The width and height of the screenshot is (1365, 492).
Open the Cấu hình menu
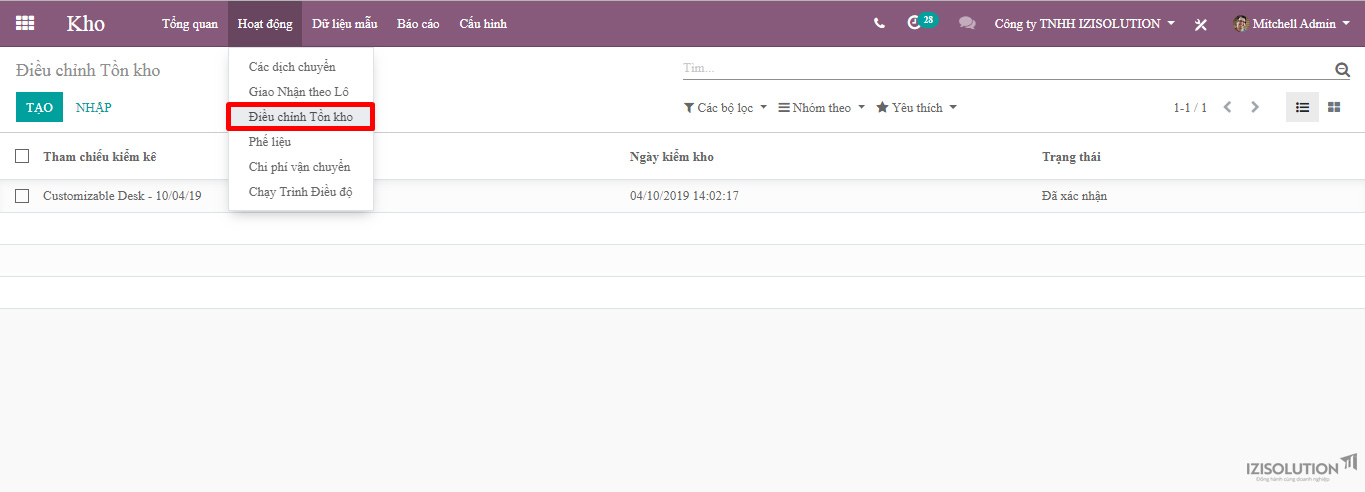[x=483, y=23]
